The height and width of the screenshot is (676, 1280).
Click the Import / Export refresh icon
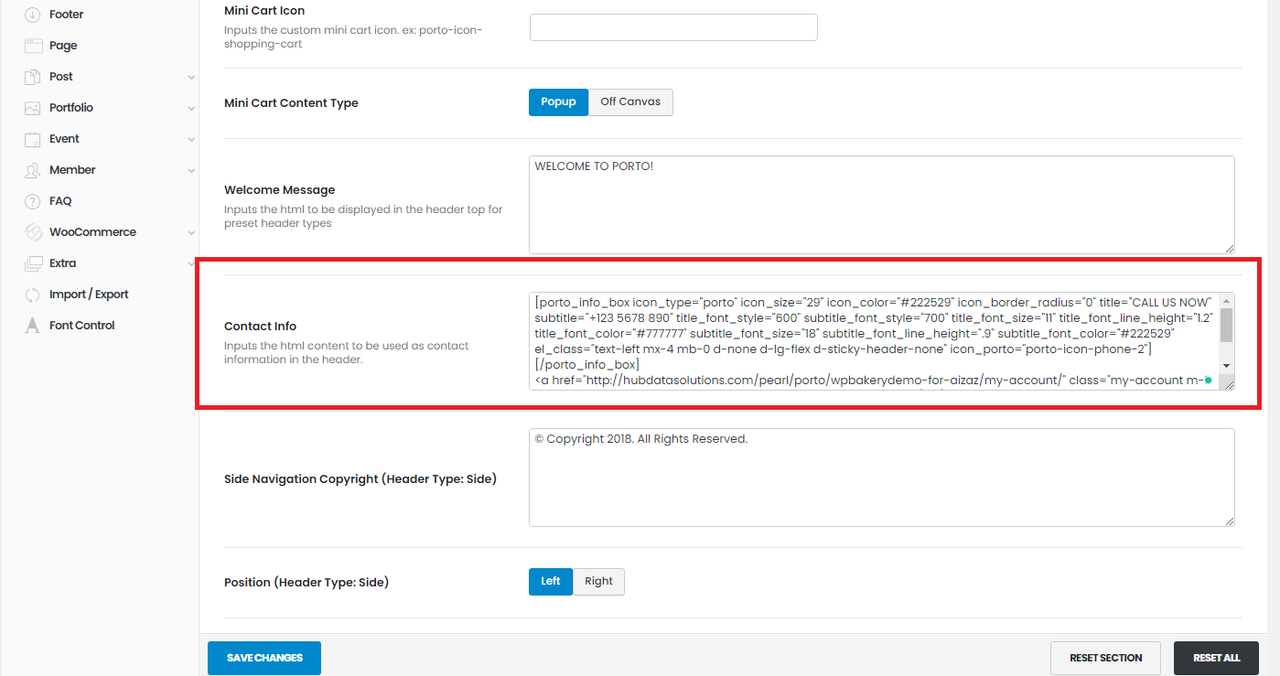[x=32, y=294]
